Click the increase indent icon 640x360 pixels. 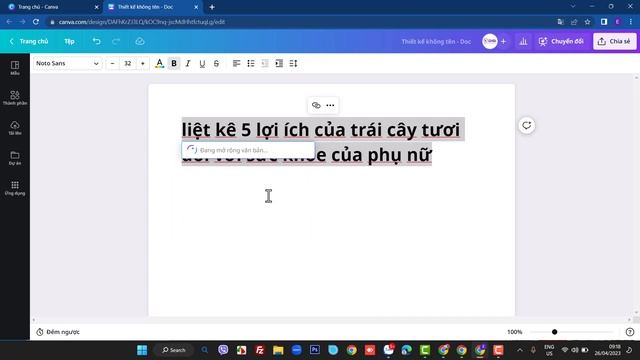click(x=279, y=63)
